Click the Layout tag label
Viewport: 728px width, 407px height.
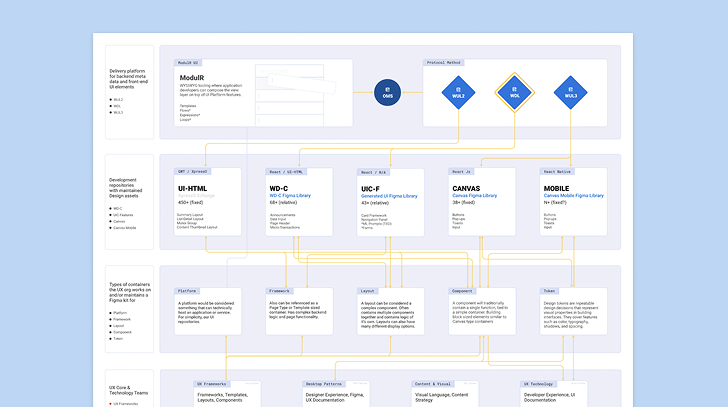pos(370,291)
